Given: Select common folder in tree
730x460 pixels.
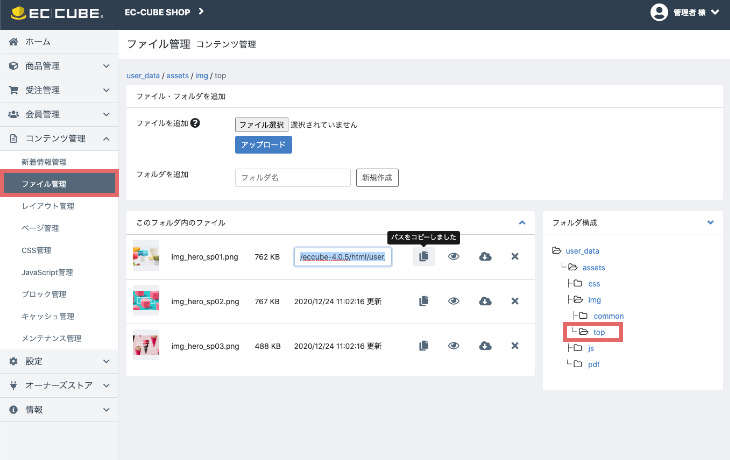Looking at the screenshot, I should point(608,316).
